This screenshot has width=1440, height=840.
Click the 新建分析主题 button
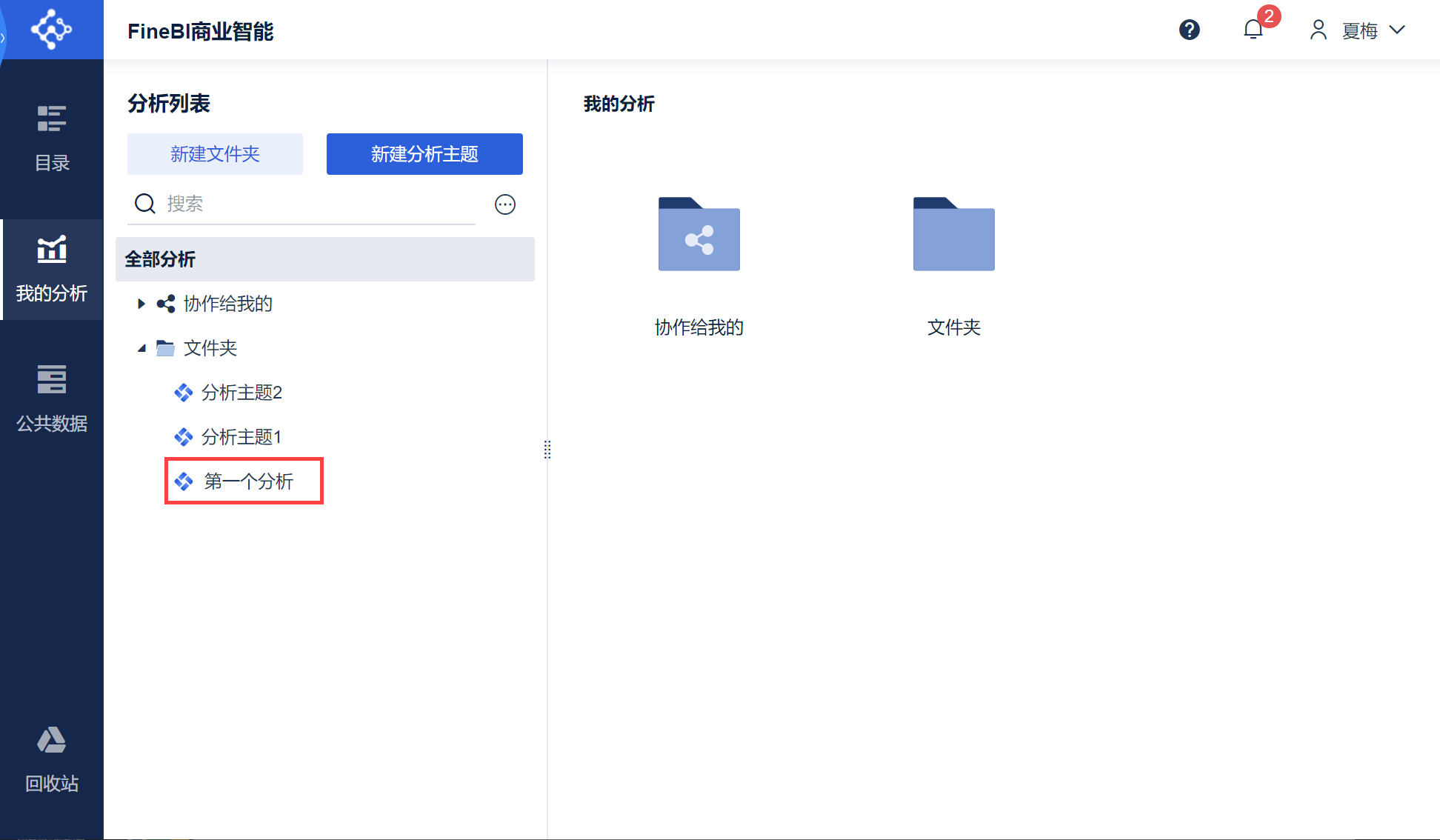pyautogui.click(x=424, y=154)
